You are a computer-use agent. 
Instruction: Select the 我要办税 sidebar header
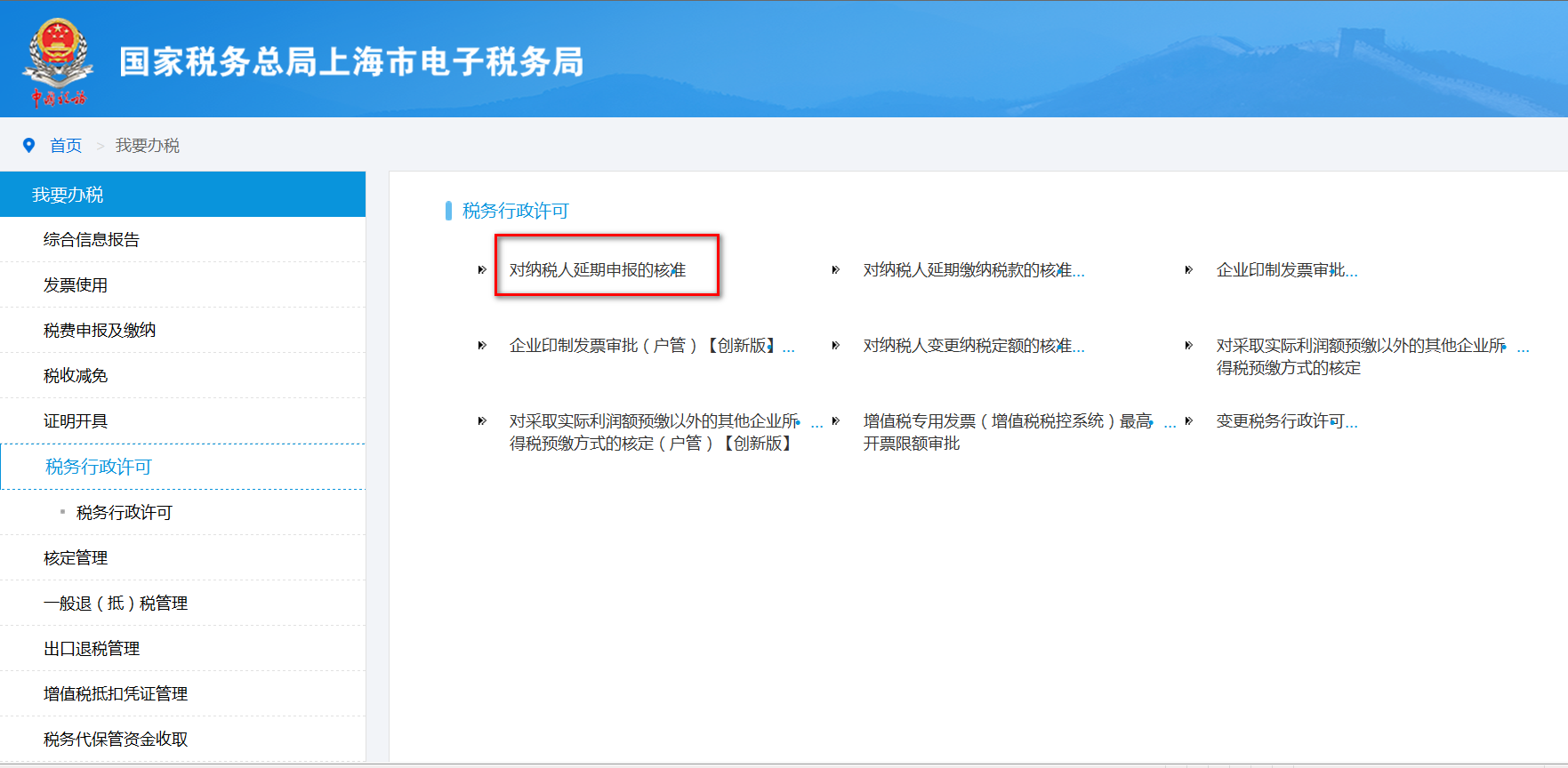tap(182, 195)
